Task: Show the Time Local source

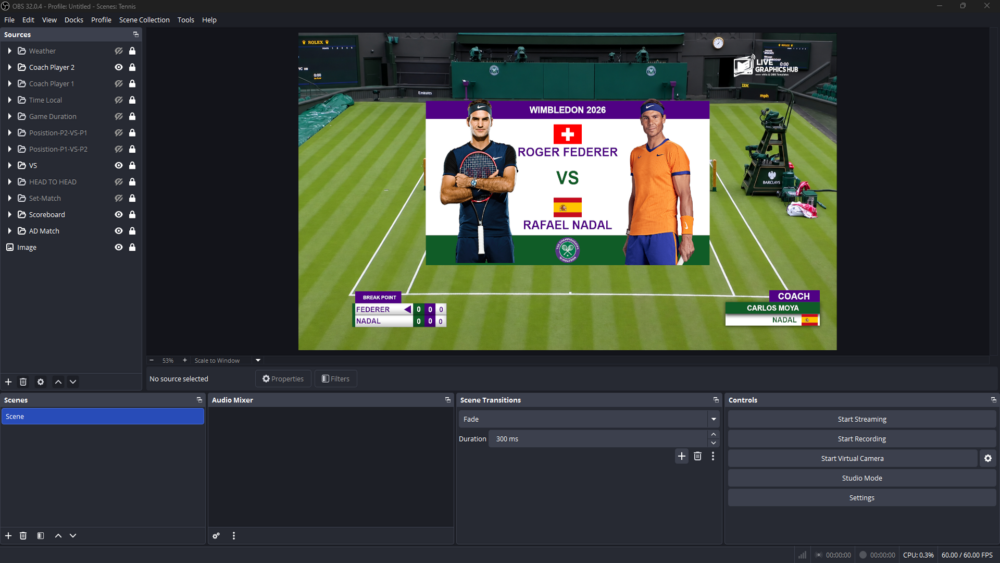Action: coord(119,100)
